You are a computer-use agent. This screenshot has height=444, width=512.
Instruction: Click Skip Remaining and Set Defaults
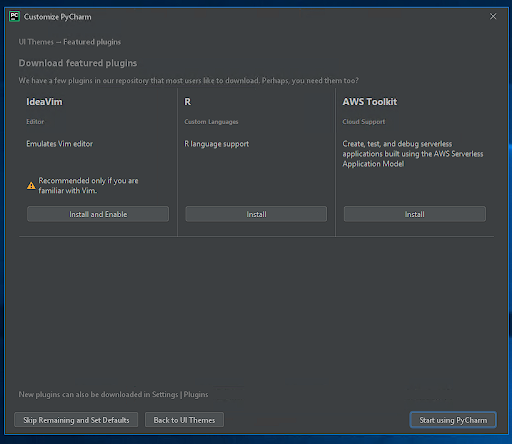coord(76,420)
